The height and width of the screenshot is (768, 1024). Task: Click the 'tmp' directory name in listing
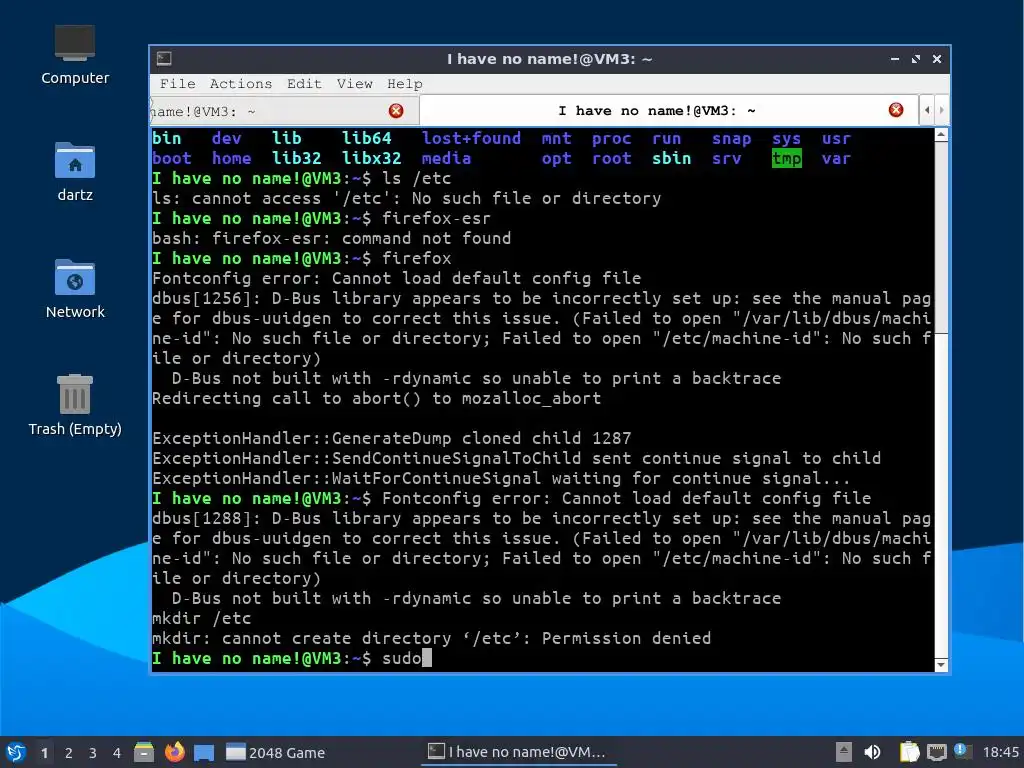click(786, 158)
